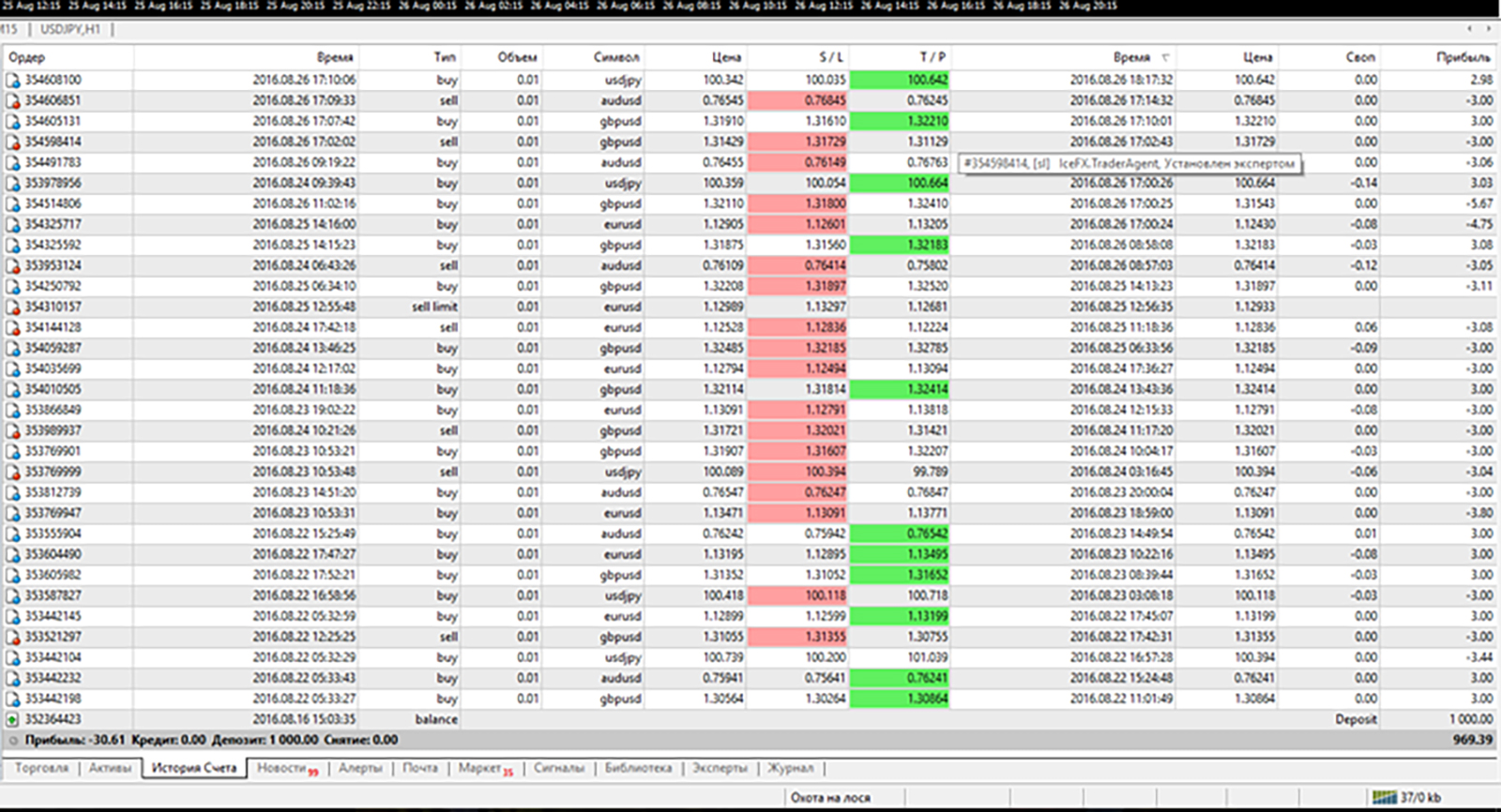The height and width of the screenshot is (812, 1501).
Task: Open the Библиотека tab
Action: tap(638, 768)
